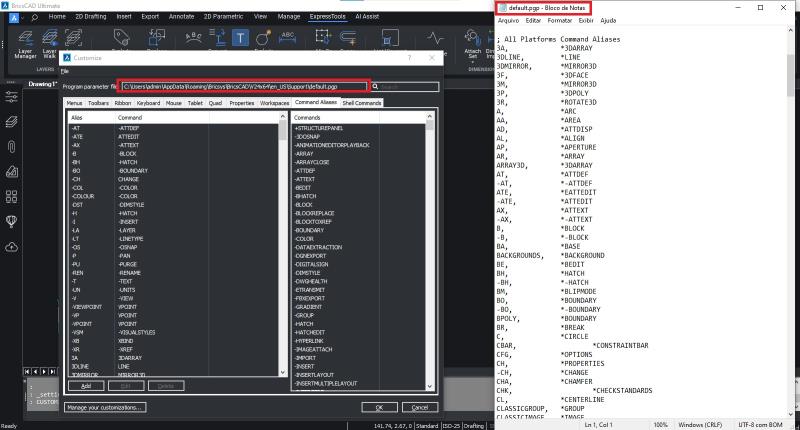The image size is (800, 430).
Task: Open the File menu in Customize dialog
Action: tap(65, 71)
